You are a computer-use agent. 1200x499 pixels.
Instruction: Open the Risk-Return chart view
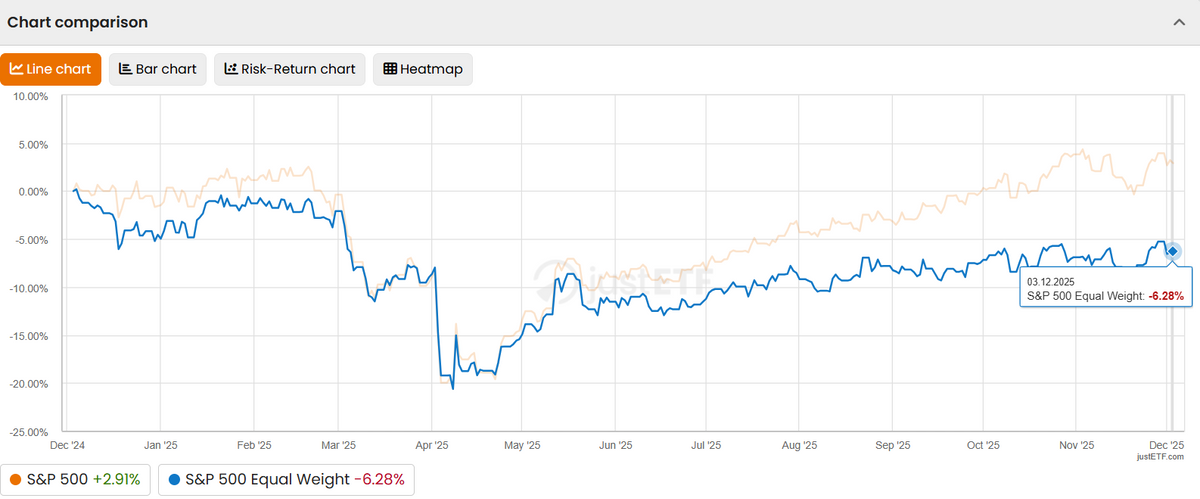coord(290,69)
